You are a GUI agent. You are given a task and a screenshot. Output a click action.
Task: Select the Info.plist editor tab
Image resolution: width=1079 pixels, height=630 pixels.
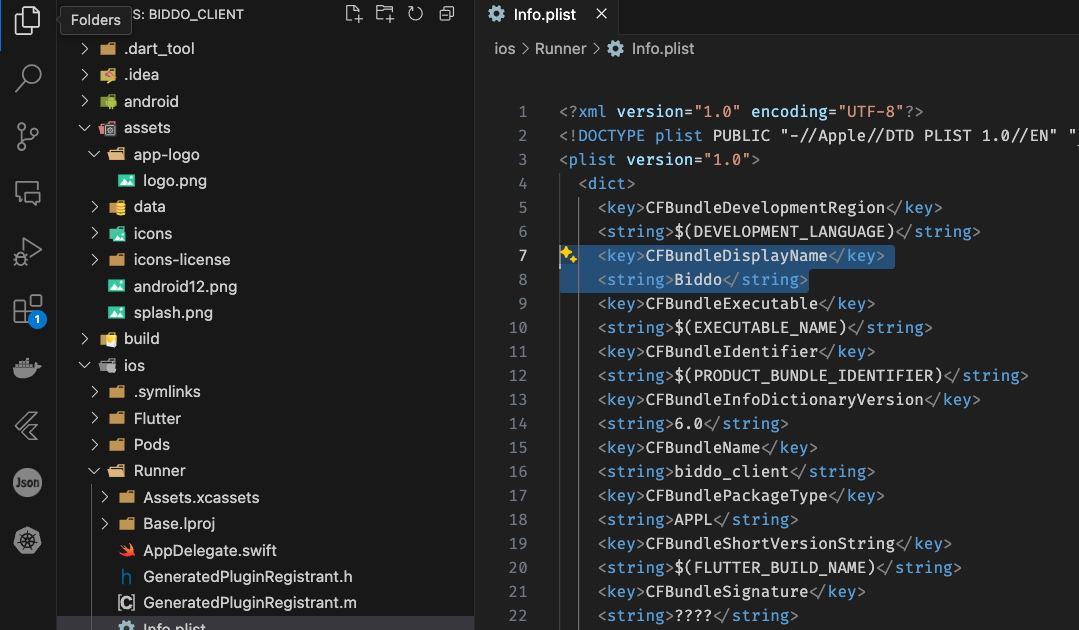pyautogui.click(x=546, y=14)
